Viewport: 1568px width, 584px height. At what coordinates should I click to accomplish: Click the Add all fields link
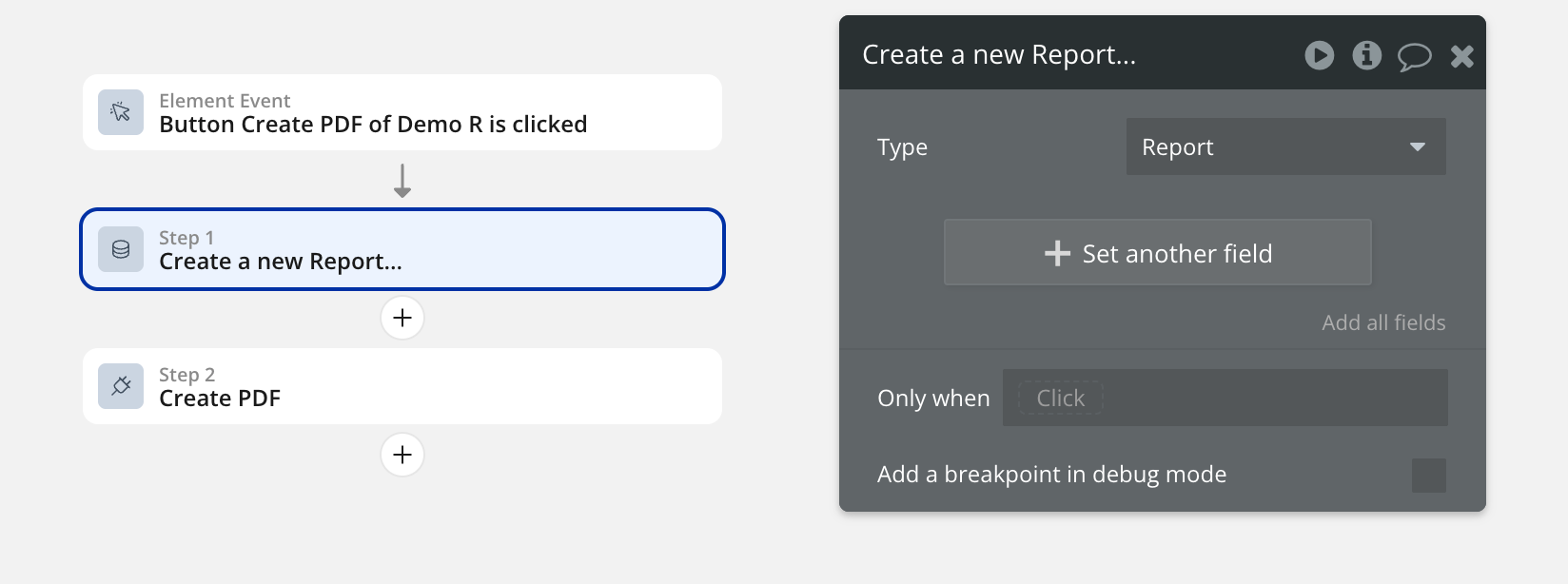coord(1382,322)
